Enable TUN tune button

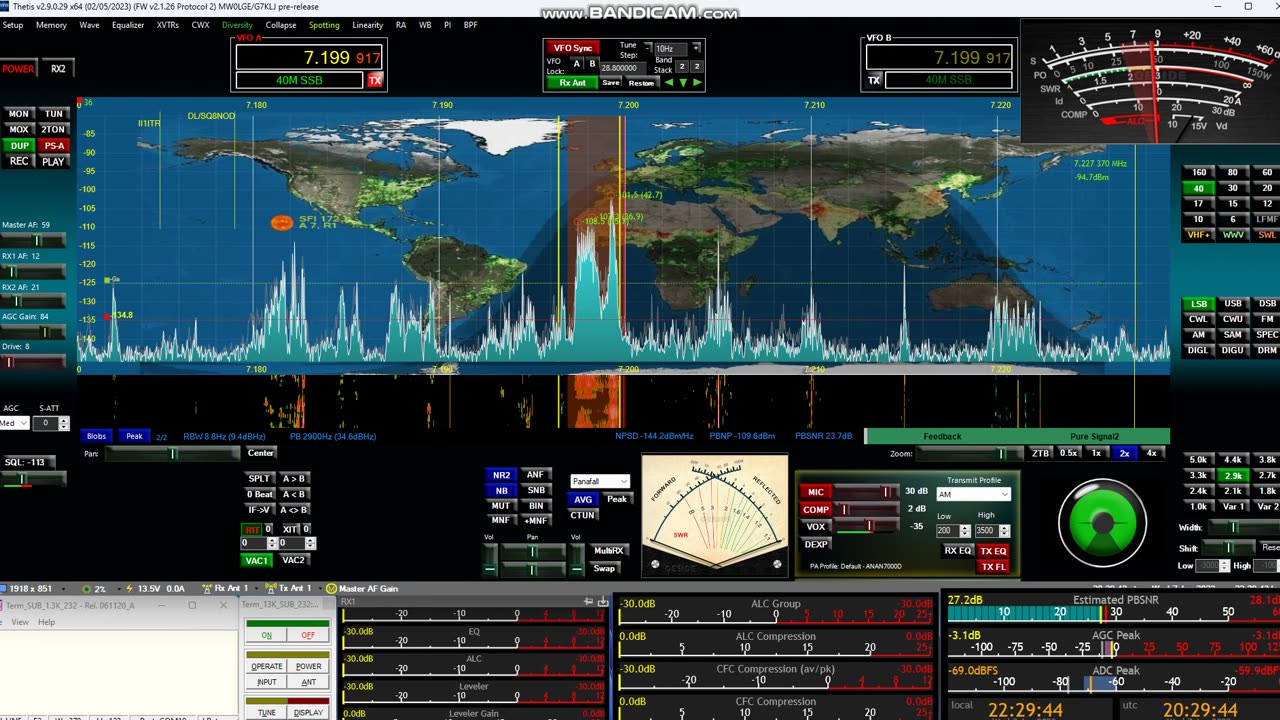coord(53,114)
